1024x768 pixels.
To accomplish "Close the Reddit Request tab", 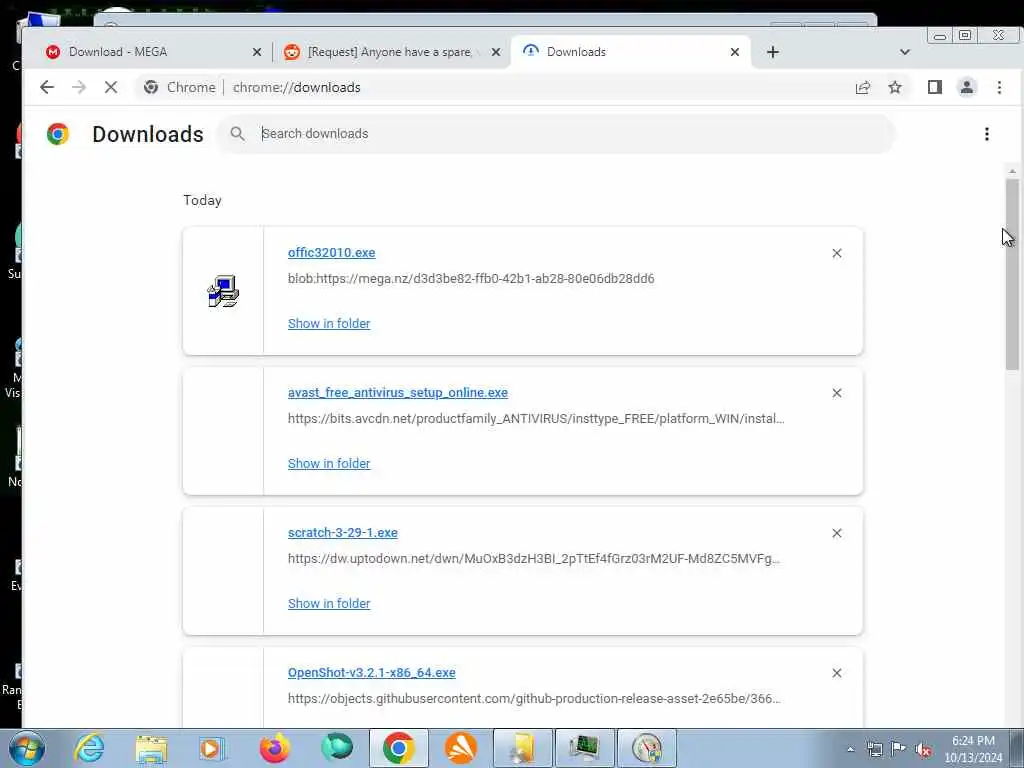I will point(496,52).
